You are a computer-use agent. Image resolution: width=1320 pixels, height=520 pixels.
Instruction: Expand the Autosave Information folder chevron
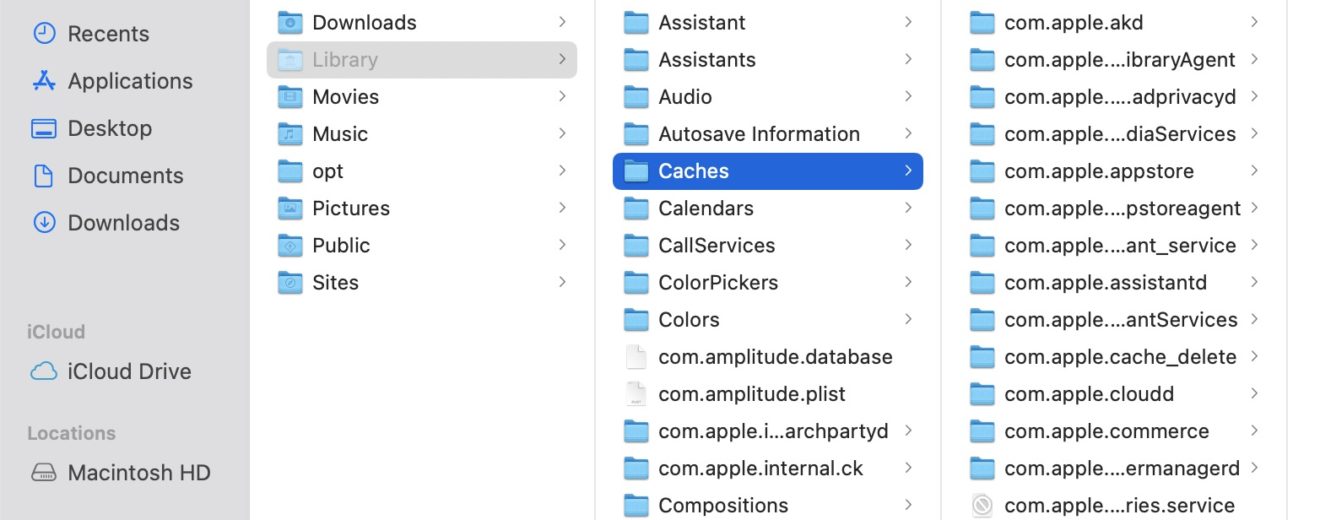point(908,134)
